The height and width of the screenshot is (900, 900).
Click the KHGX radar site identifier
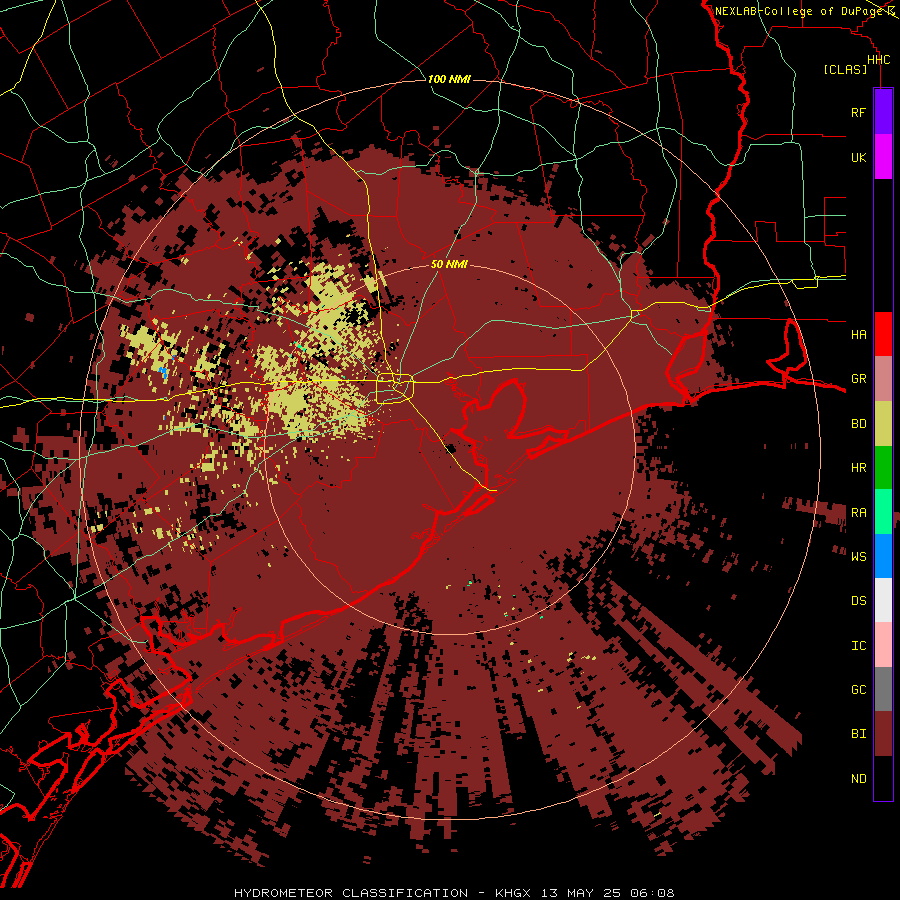click(513, 893)
